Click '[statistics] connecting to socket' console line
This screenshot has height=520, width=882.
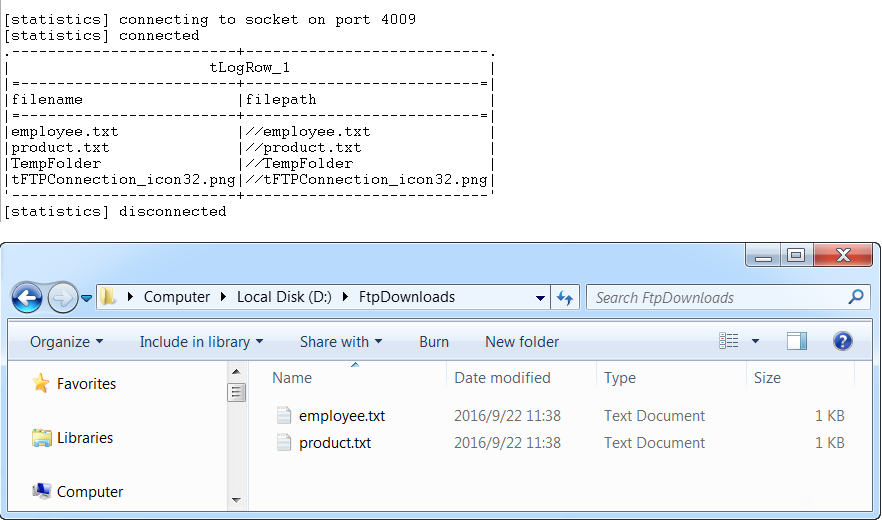210,20
